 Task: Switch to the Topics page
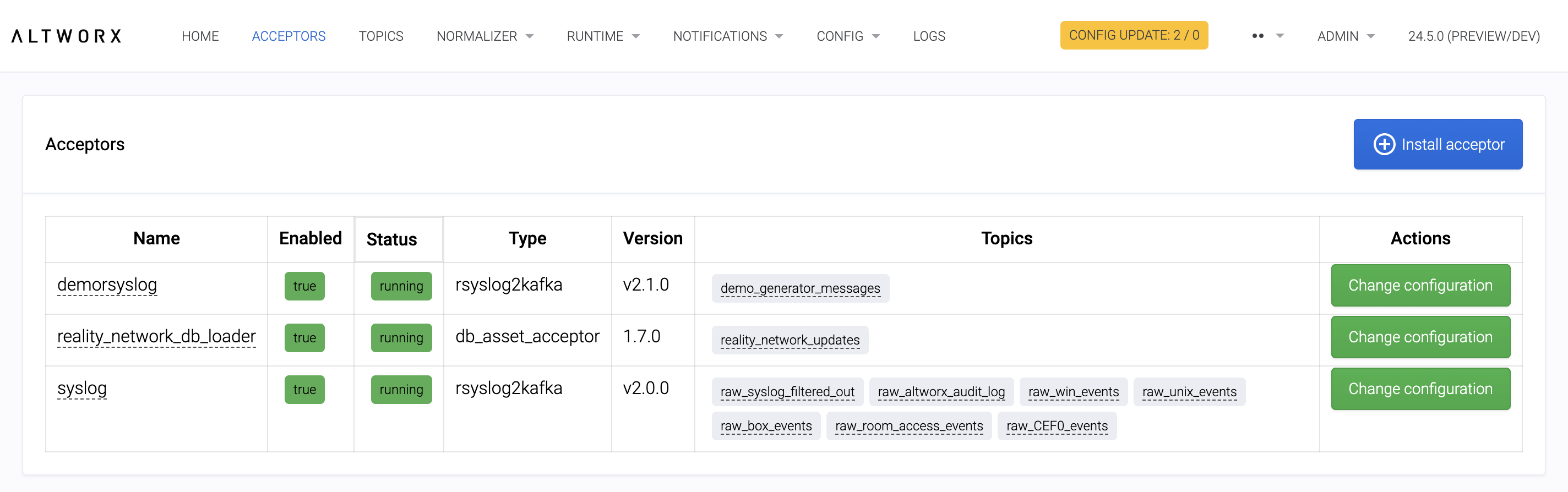tap(380, 36)
